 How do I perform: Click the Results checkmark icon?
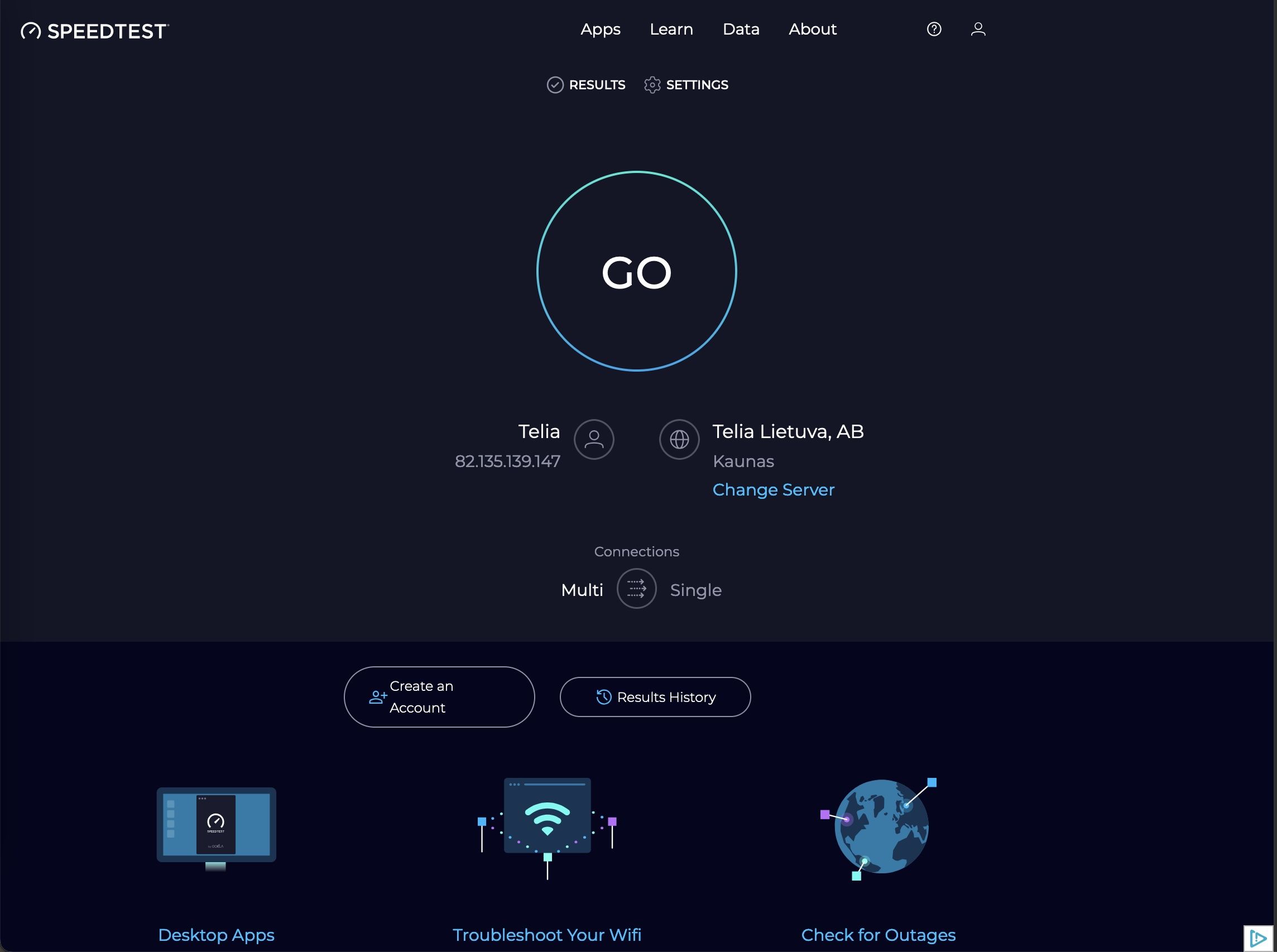[x=555, y=85]
